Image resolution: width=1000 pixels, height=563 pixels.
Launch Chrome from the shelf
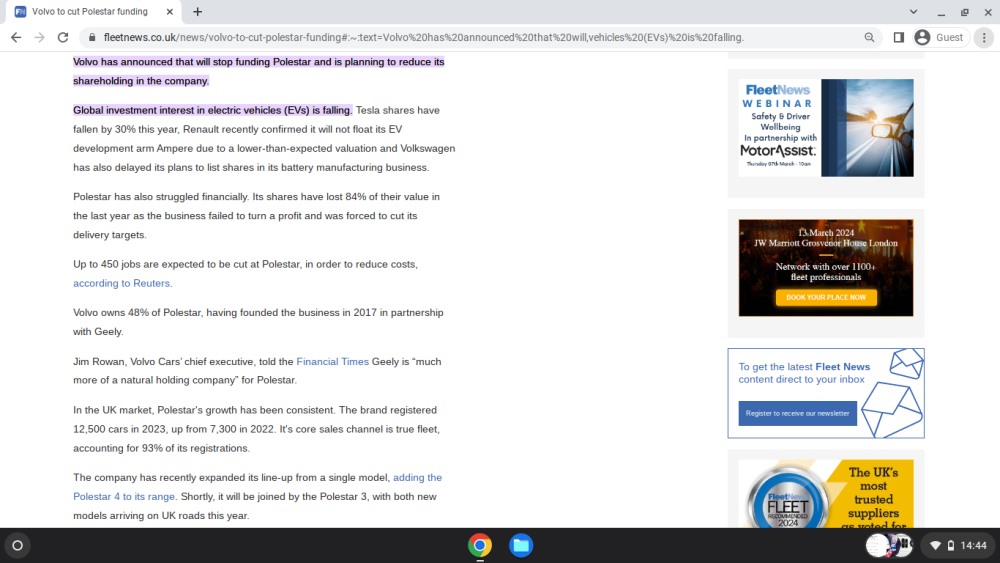point(480,546)
